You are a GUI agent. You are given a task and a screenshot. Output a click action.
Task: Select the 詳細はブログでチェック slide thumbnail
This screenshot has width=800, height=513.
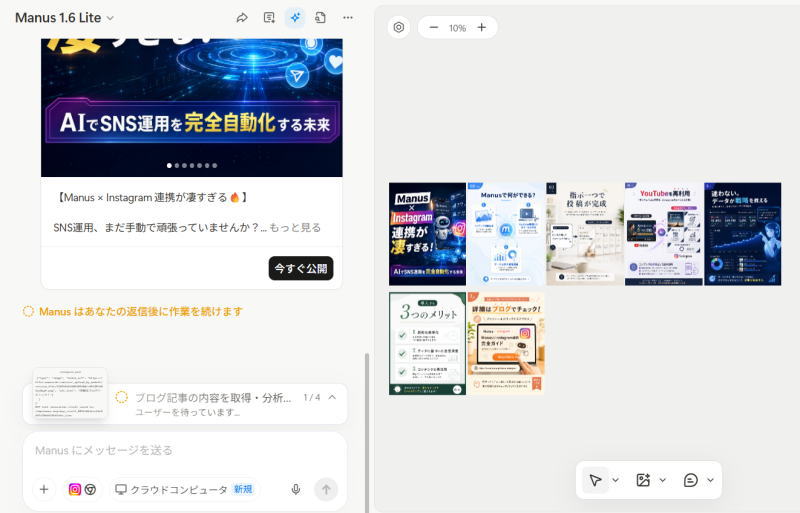pyautogui.click(x=506, y=344)
